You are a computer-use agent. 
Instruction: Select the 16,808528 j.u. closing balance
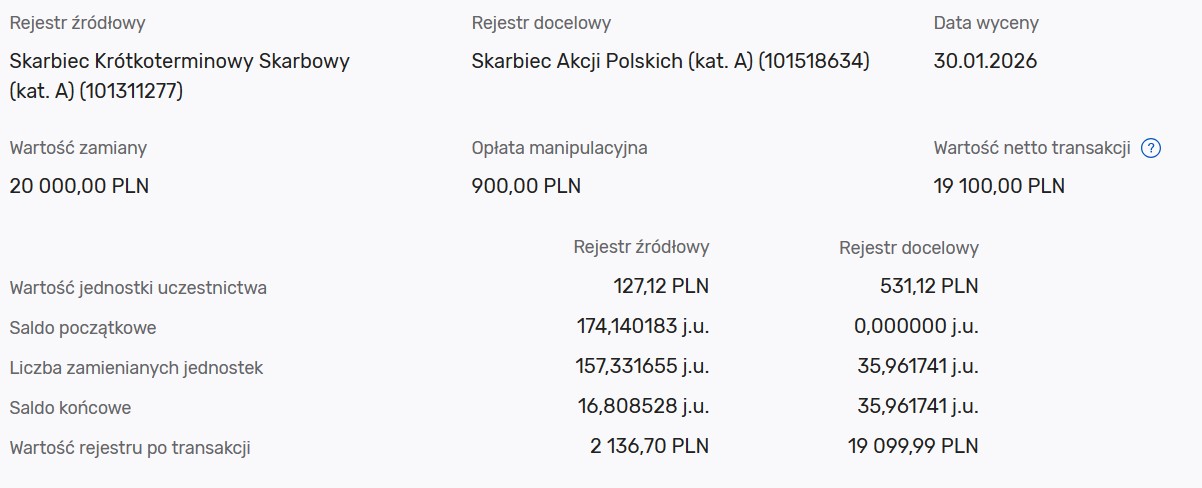[648, 407]
